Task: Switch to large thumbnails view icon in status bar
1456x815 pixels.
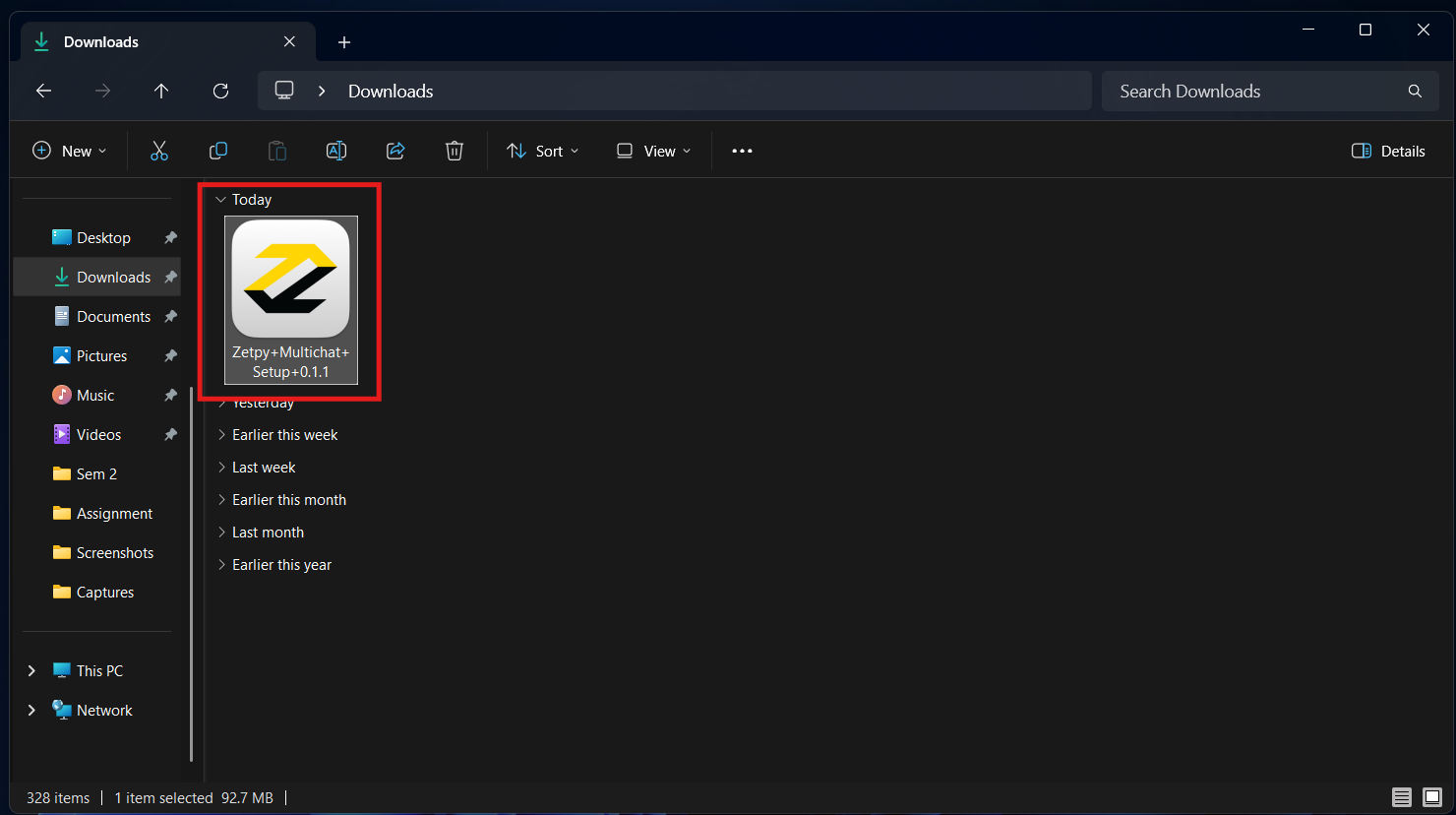Action: pos(1432,797)
